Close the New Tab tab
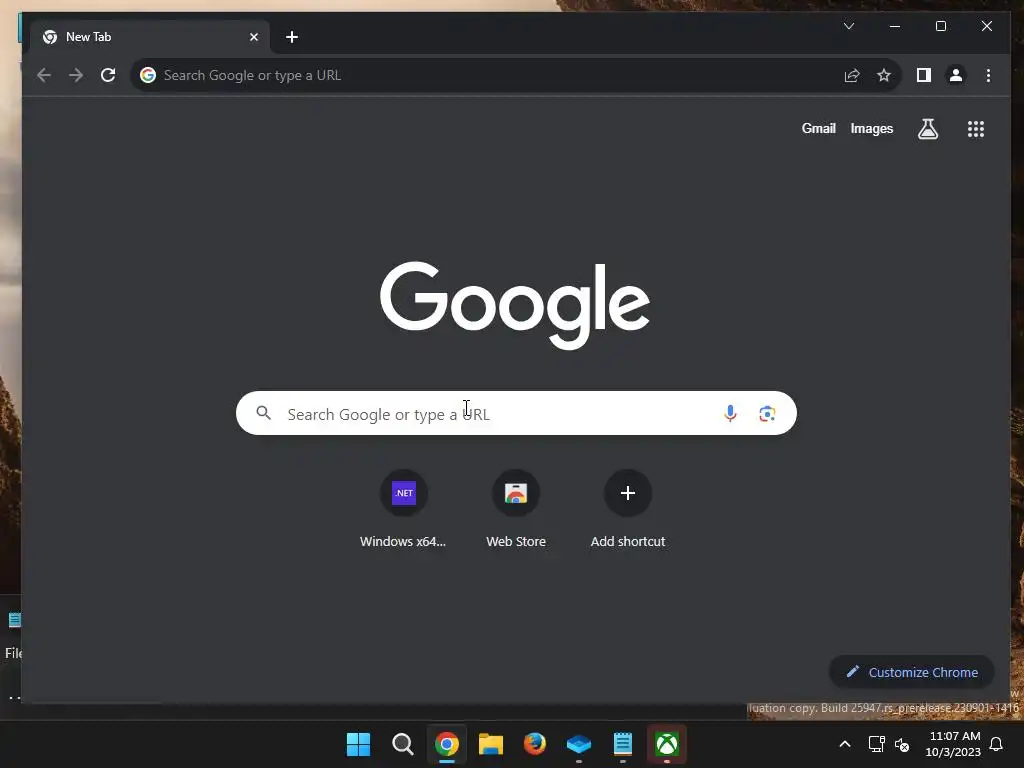Image resolution: width=1024 pixels, height=768 pixels. tap(254, 37)
